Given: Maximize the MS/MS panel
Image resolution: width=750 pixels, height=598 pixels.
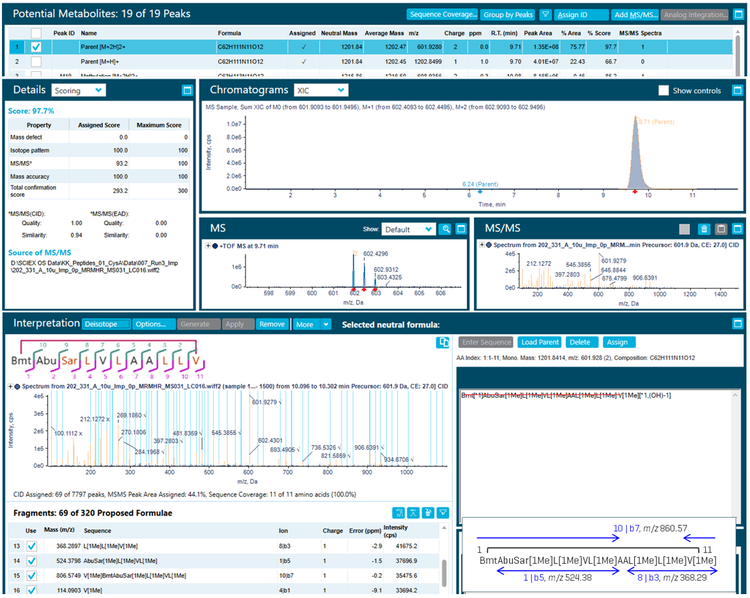Looking at the screenshot, I should pos(737,229).
